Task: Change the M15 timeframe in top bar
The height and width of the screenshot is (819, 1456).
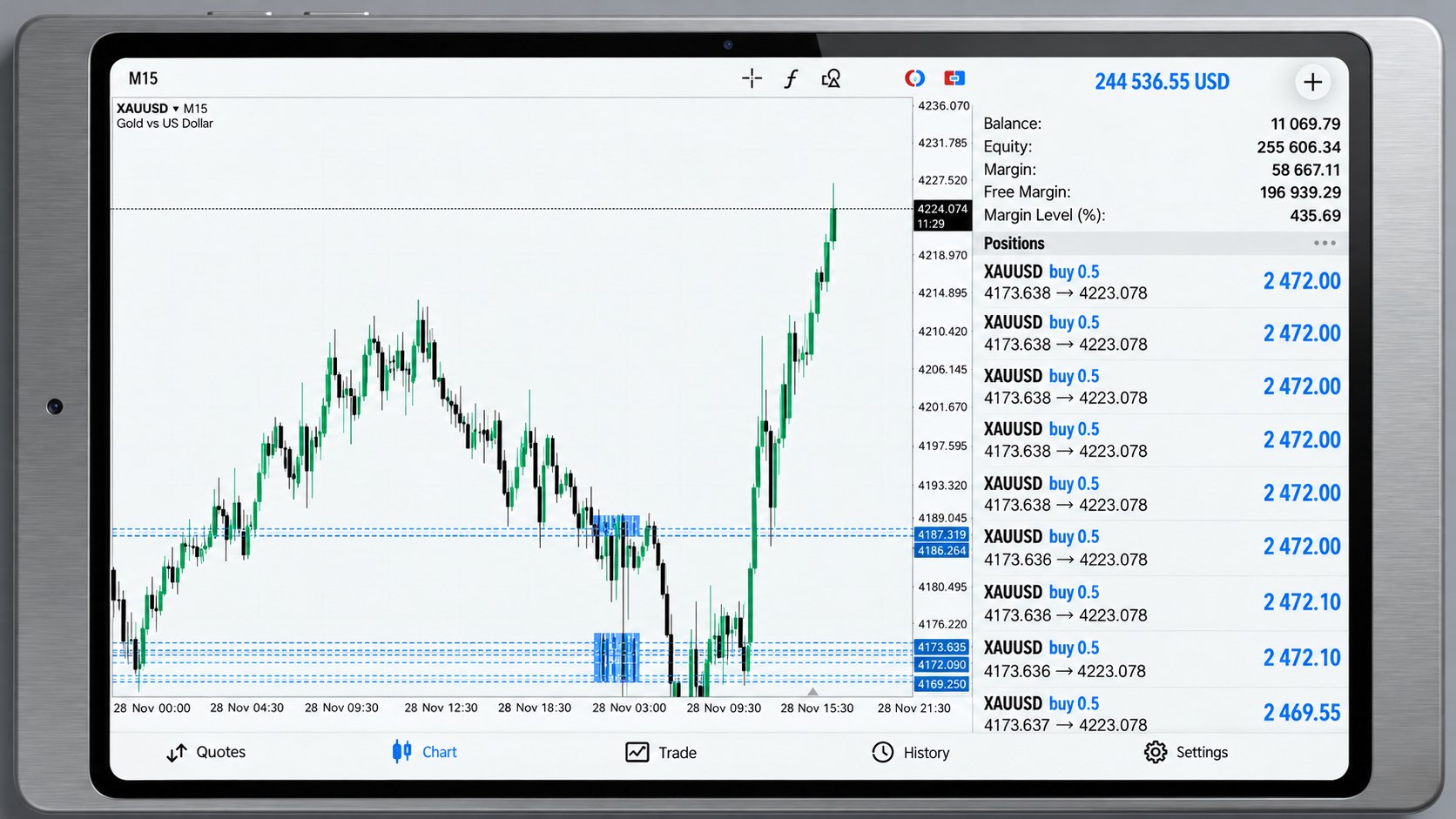Action: (x=144, y=78)
